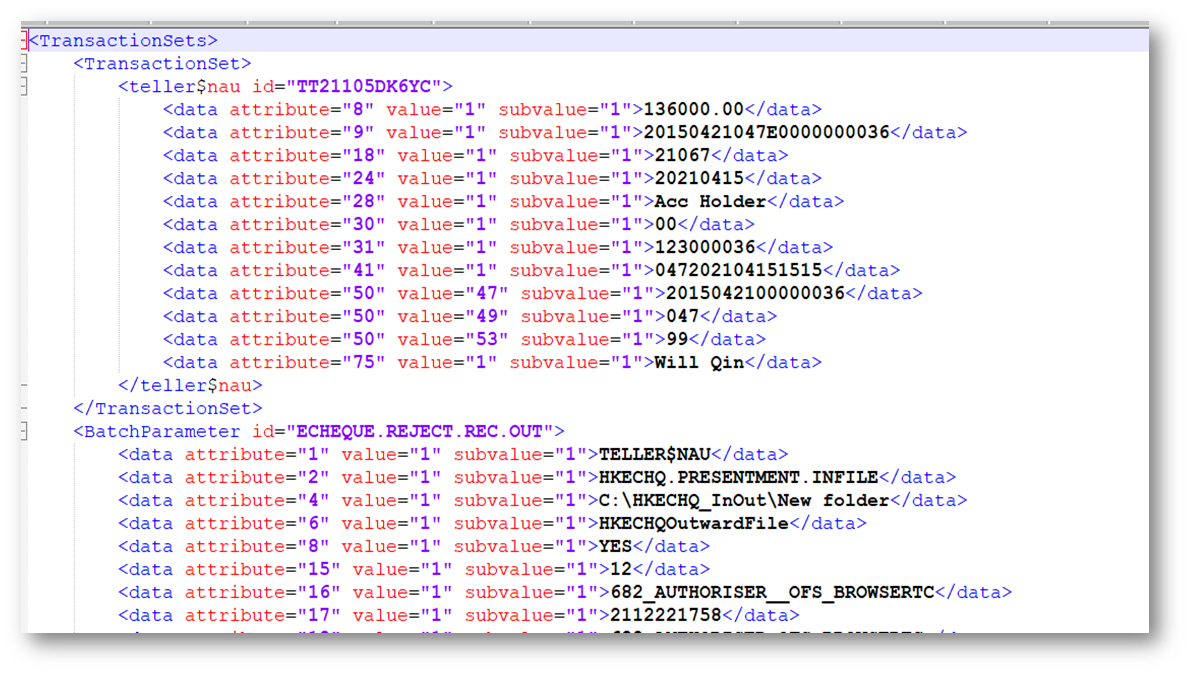Collapse the TransactionSet node fold marker
The height and width of the screenshot is (675, 1191).
click(x=25, y=64)
